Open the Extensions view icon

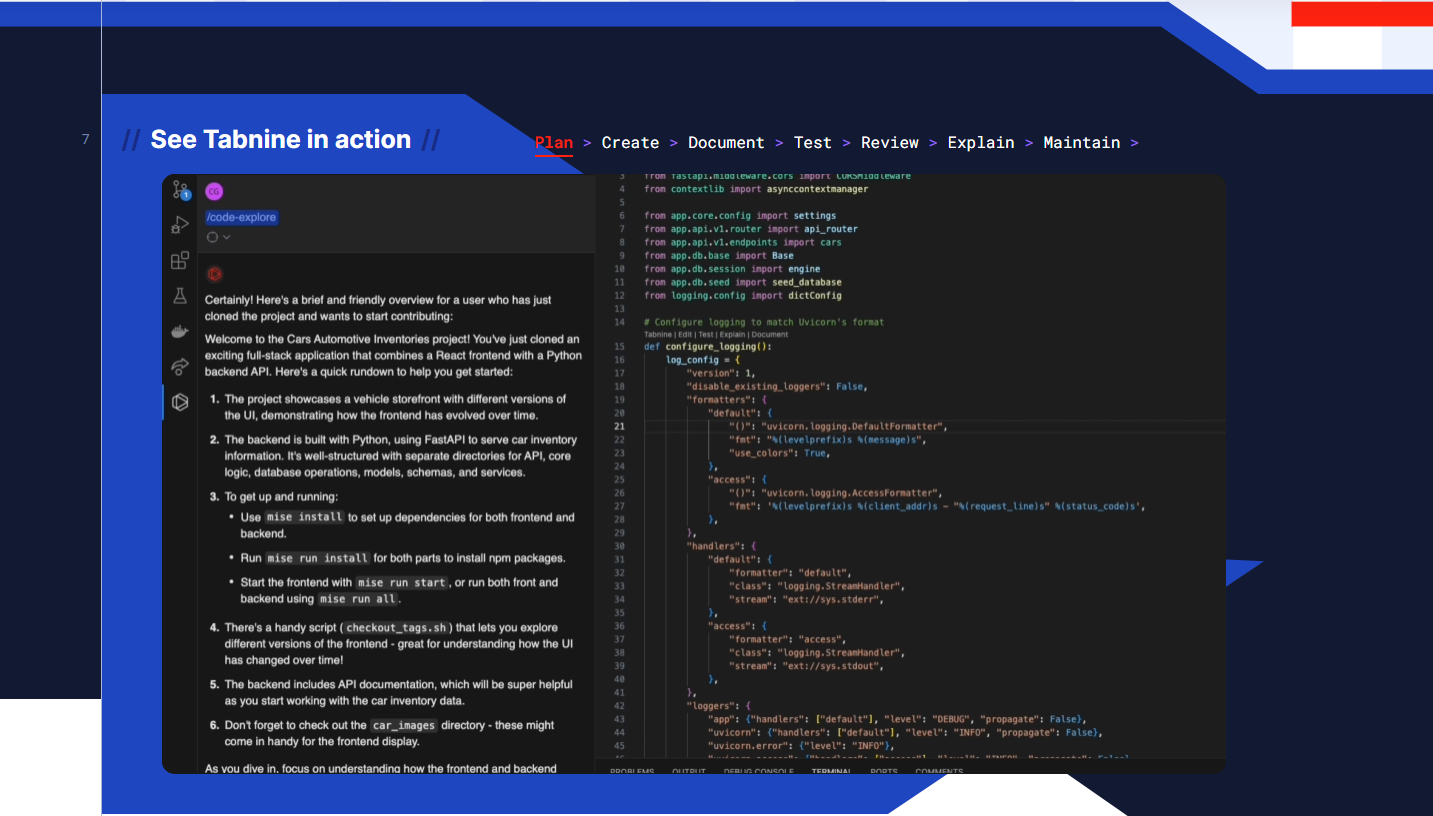180,261
